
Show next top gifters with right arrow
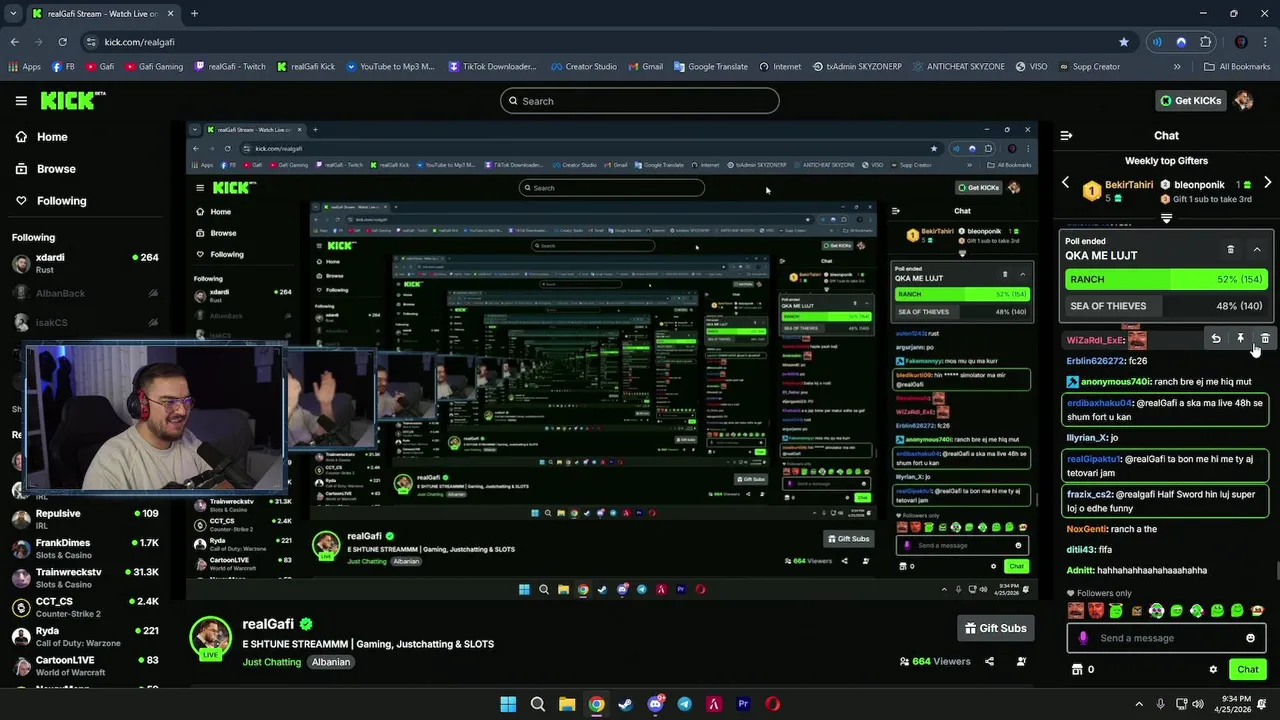point(1267,183)
